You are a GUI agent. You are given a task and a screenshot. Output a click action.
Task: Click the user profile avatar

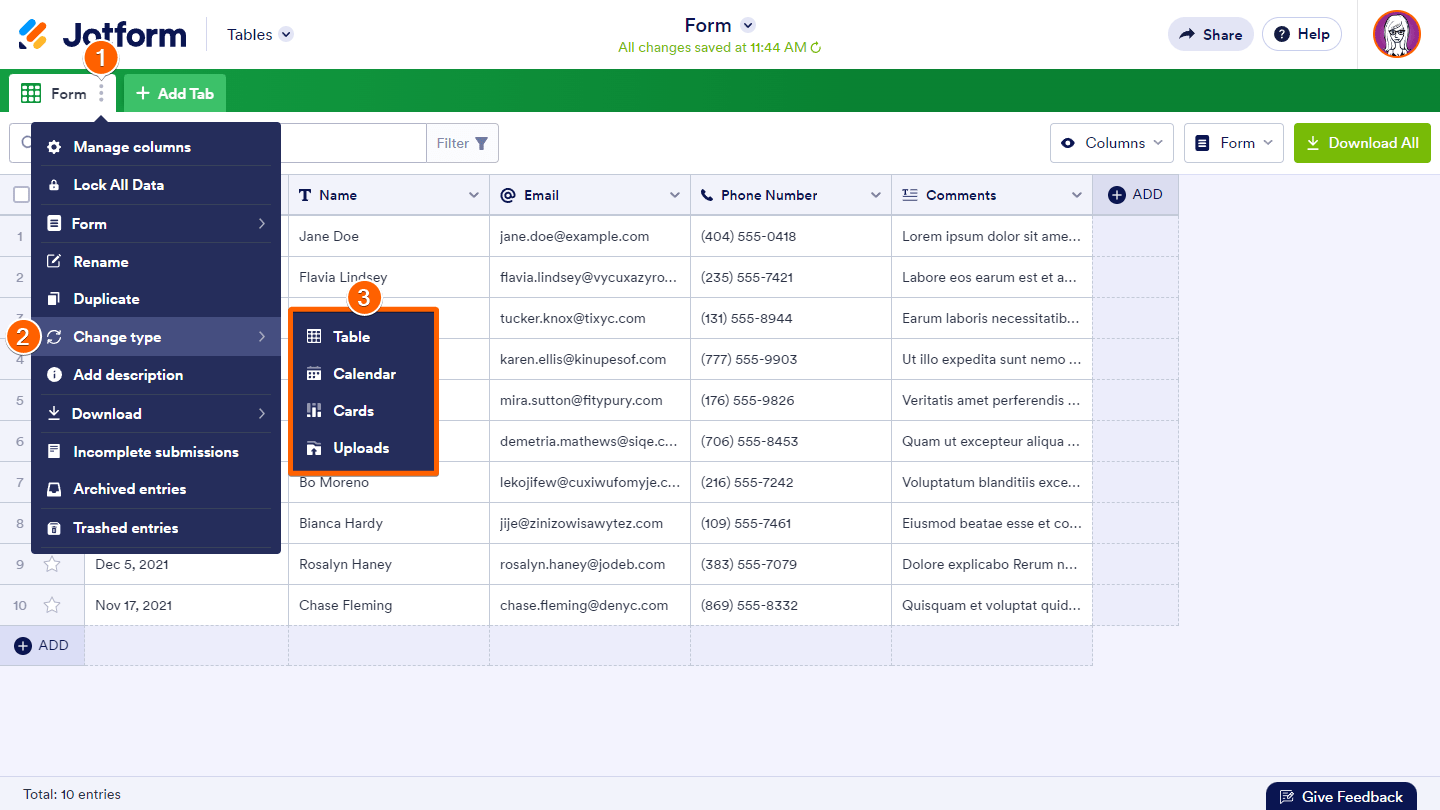[x=1396, y=35]
